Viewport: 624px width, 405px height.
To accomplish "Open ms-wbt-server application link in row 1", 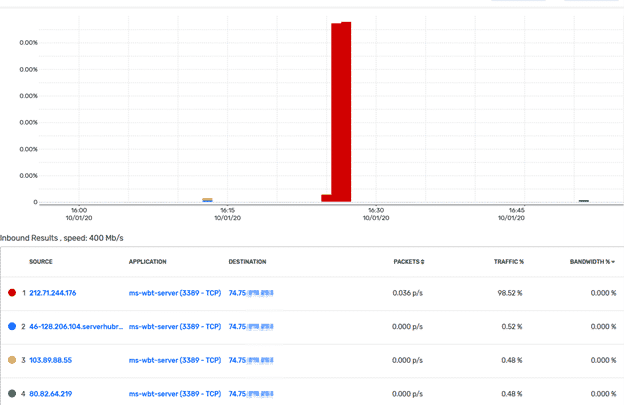I will pyautogui.click(x=175, y=293).
